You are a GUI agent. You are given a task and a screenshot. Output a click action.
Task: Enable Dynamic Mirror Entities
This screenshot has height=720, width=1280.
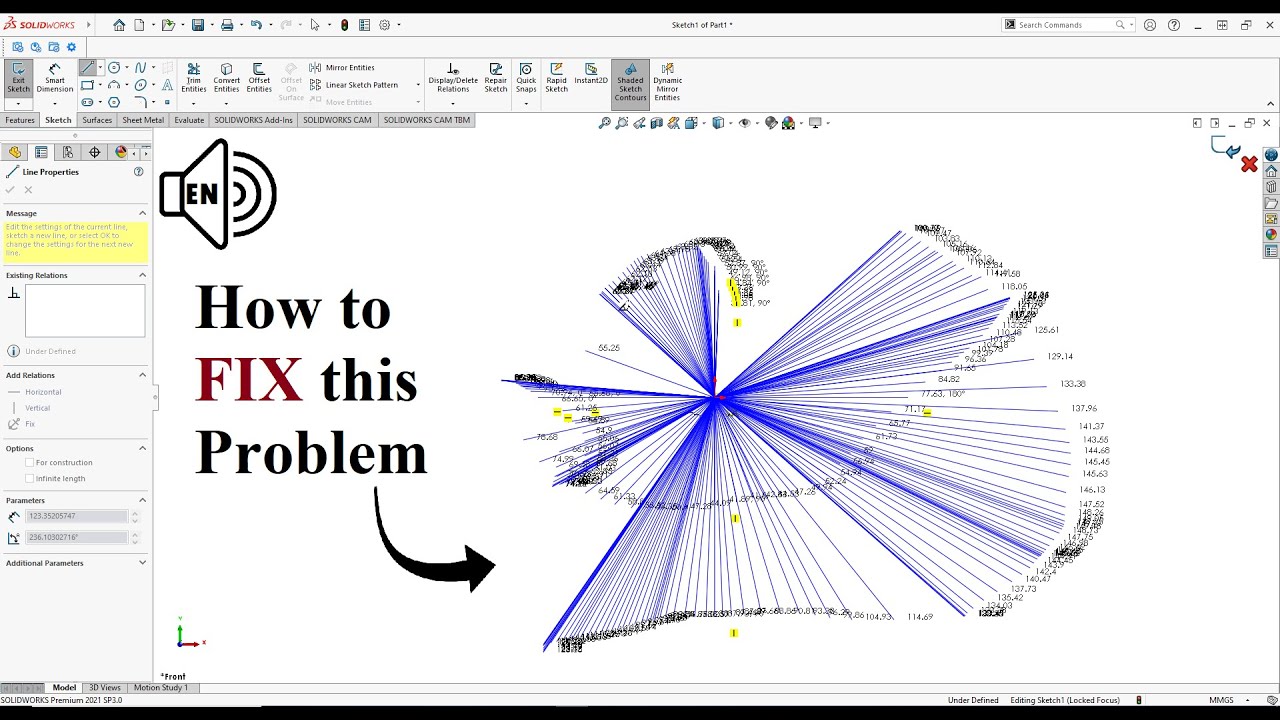point(667,82)
